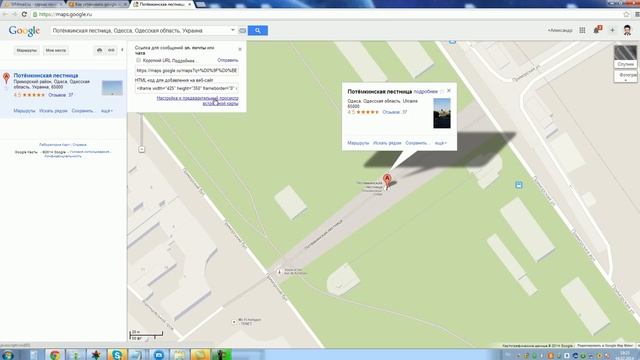This screenshot has height=360, width=640.
Task: Click Маршруты in the info bubble
Action: pyautogui.click(x=358, y=143)
